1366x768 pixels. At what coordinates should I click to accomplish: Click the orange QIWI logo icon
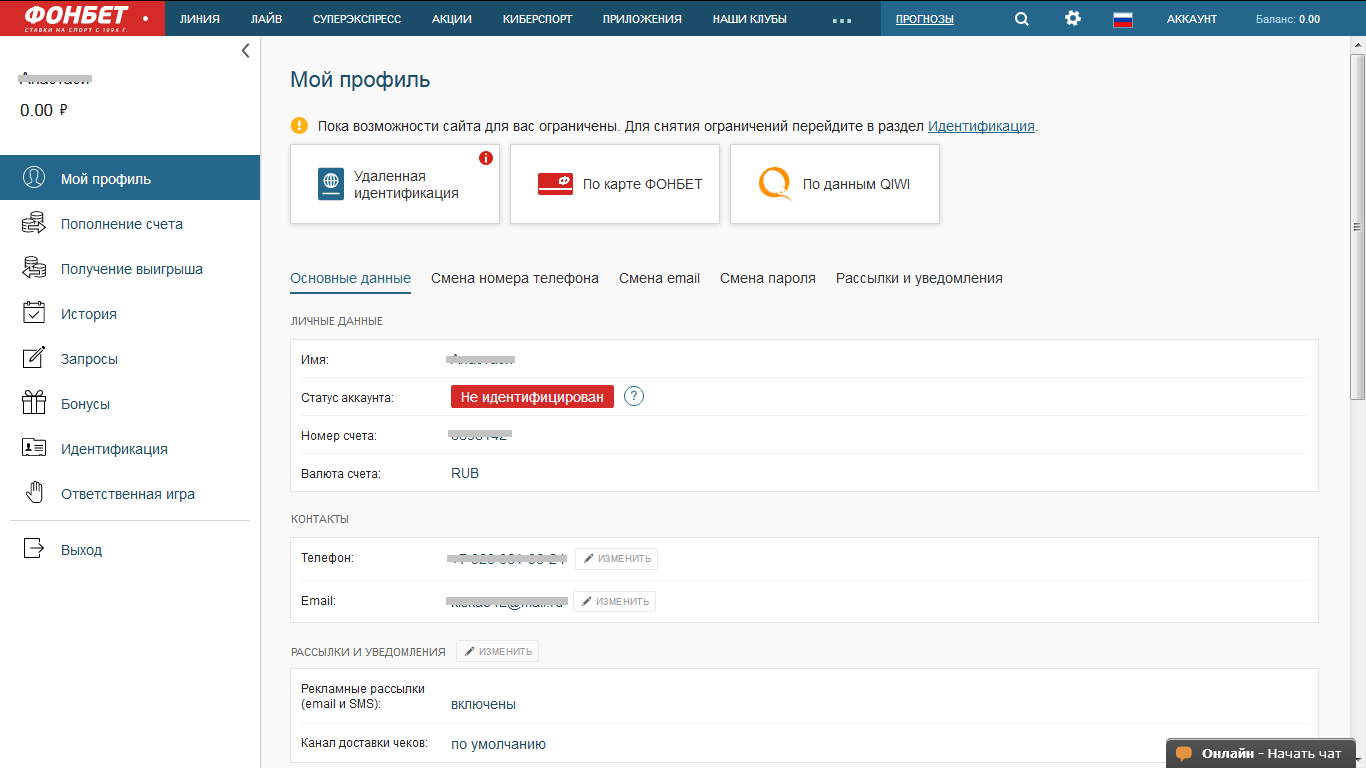coord(775,184)
